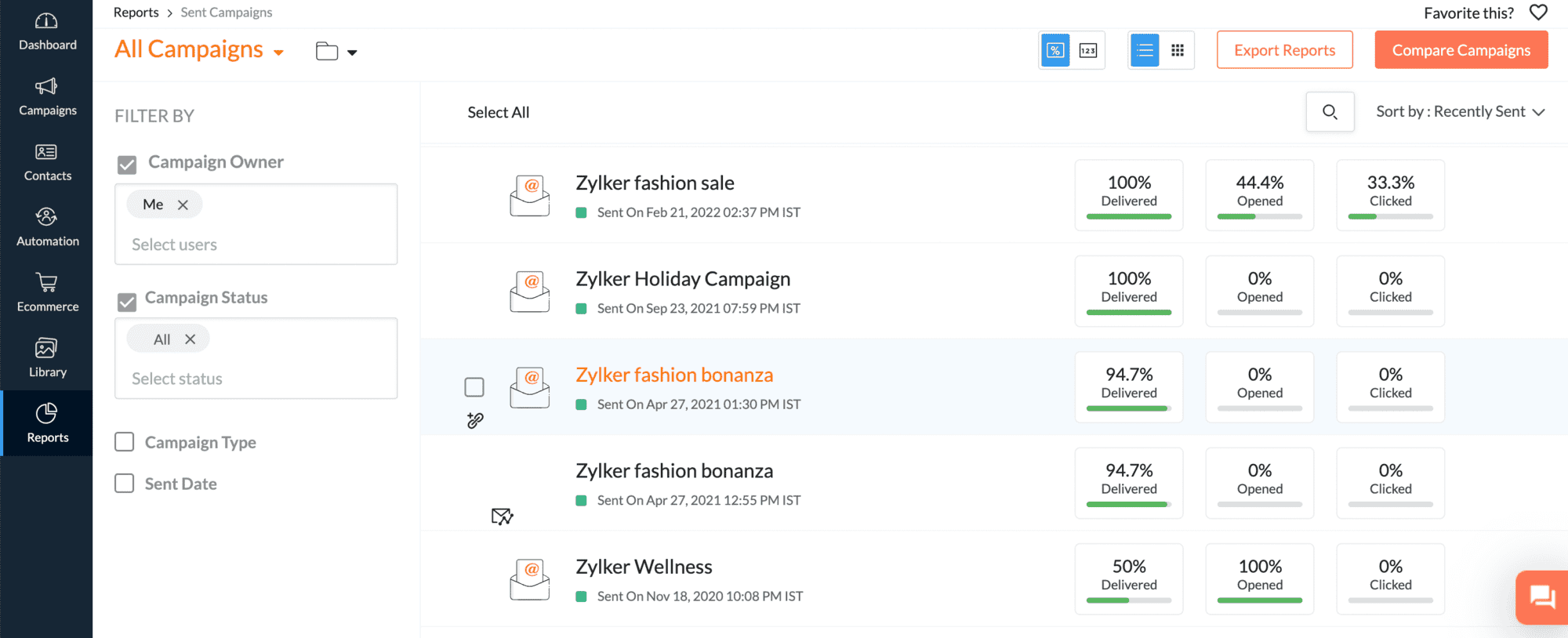This screenshot has height=638, width=1568.
Task: Switch to number count view icon
Action: coord(1088,50)
